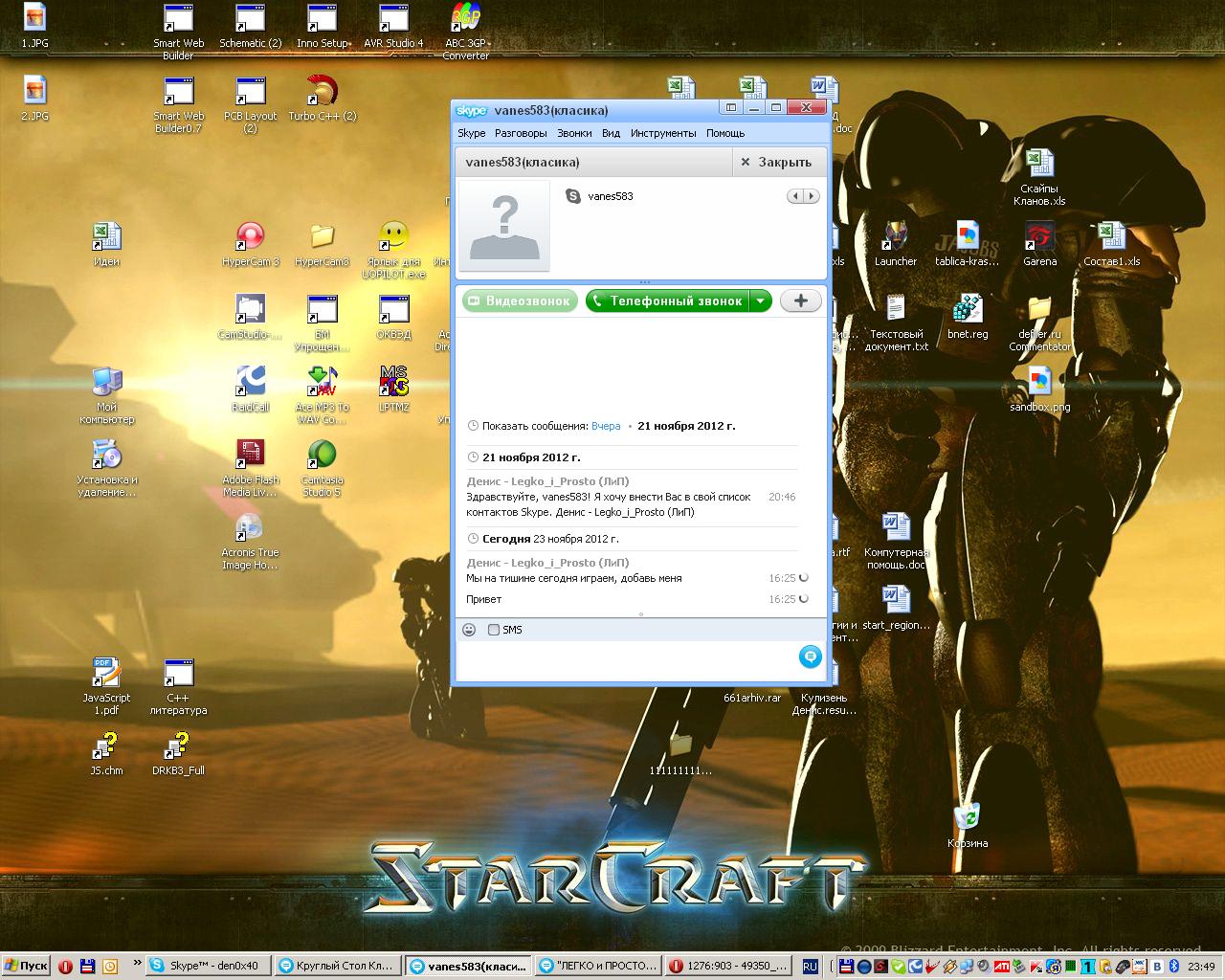Image resolution: width=1225 pixels, height=980 pixels.
Task: Select the Acronis True Image Home icon
Action: (x=251, y=542)
